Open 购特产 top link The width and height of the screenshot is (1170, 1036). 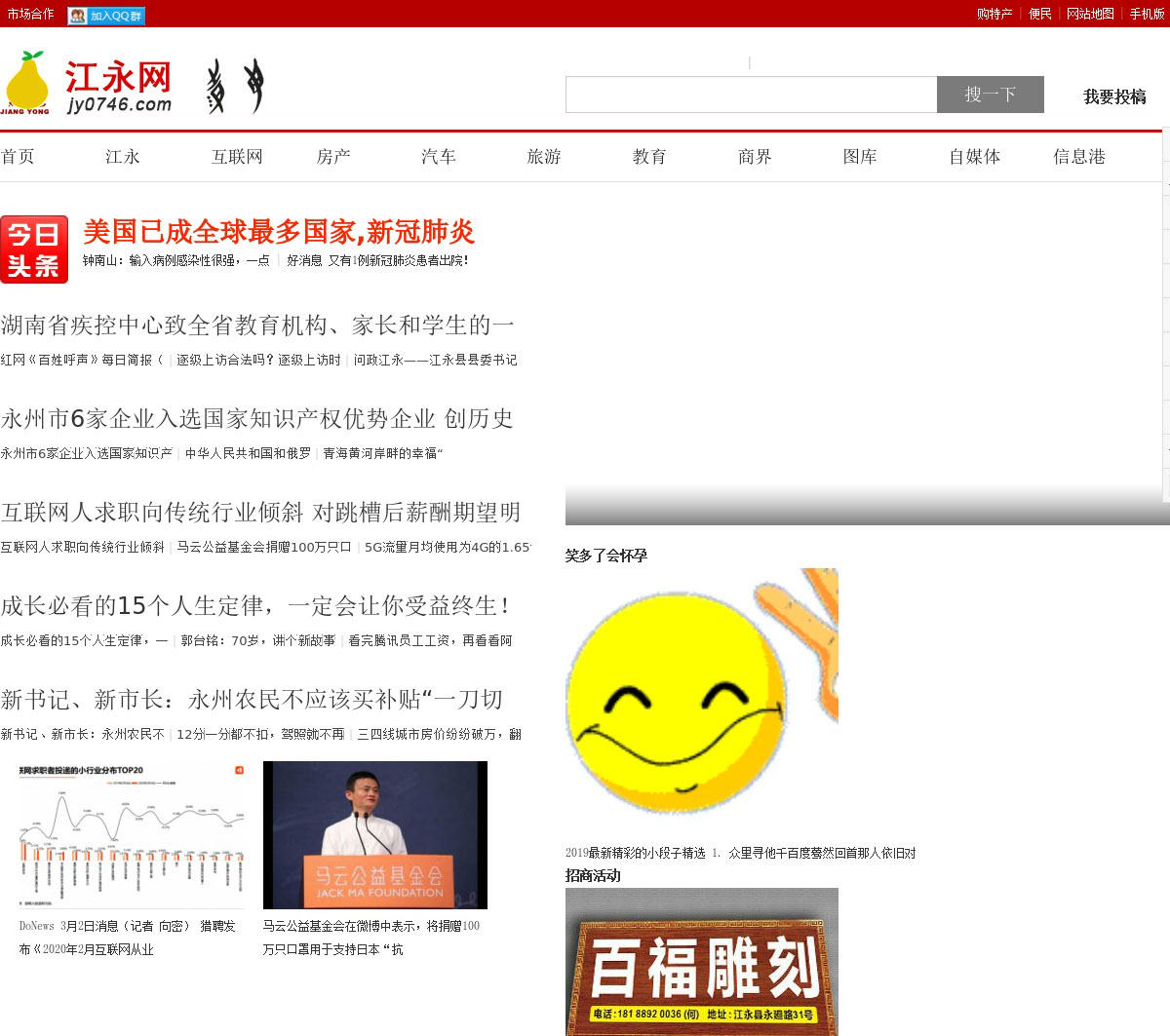(x=994, y=14)
